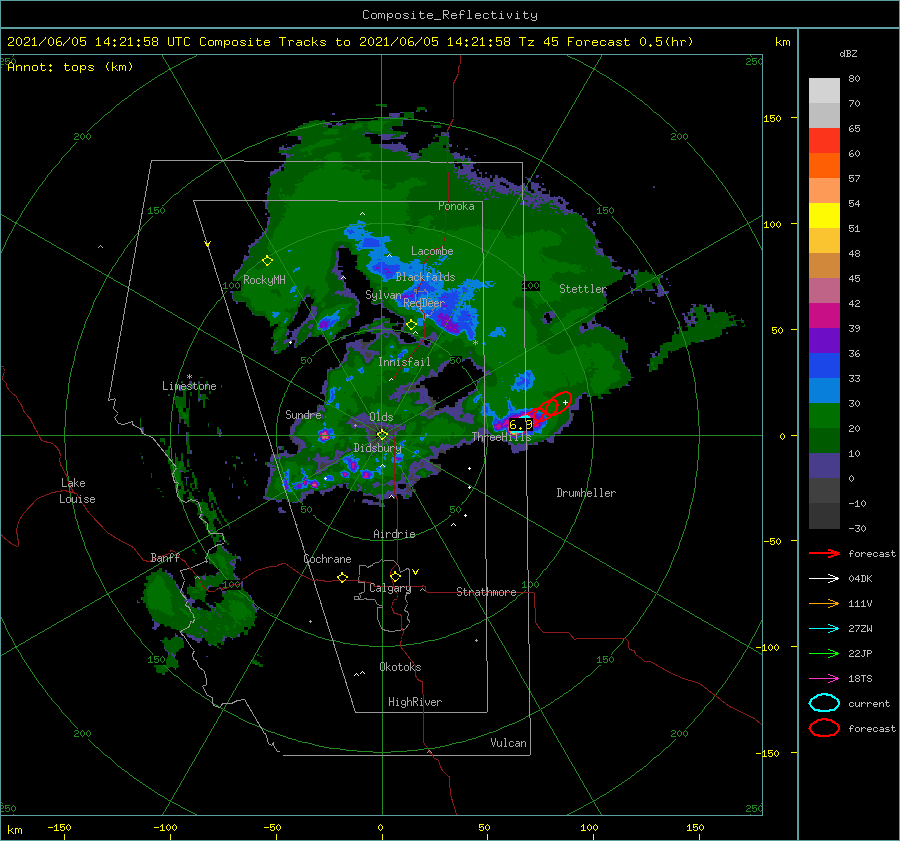Click the red forecast ellipses near ThreeHills
The width and height of the screenshot is (900, 841).
point(547,409)
